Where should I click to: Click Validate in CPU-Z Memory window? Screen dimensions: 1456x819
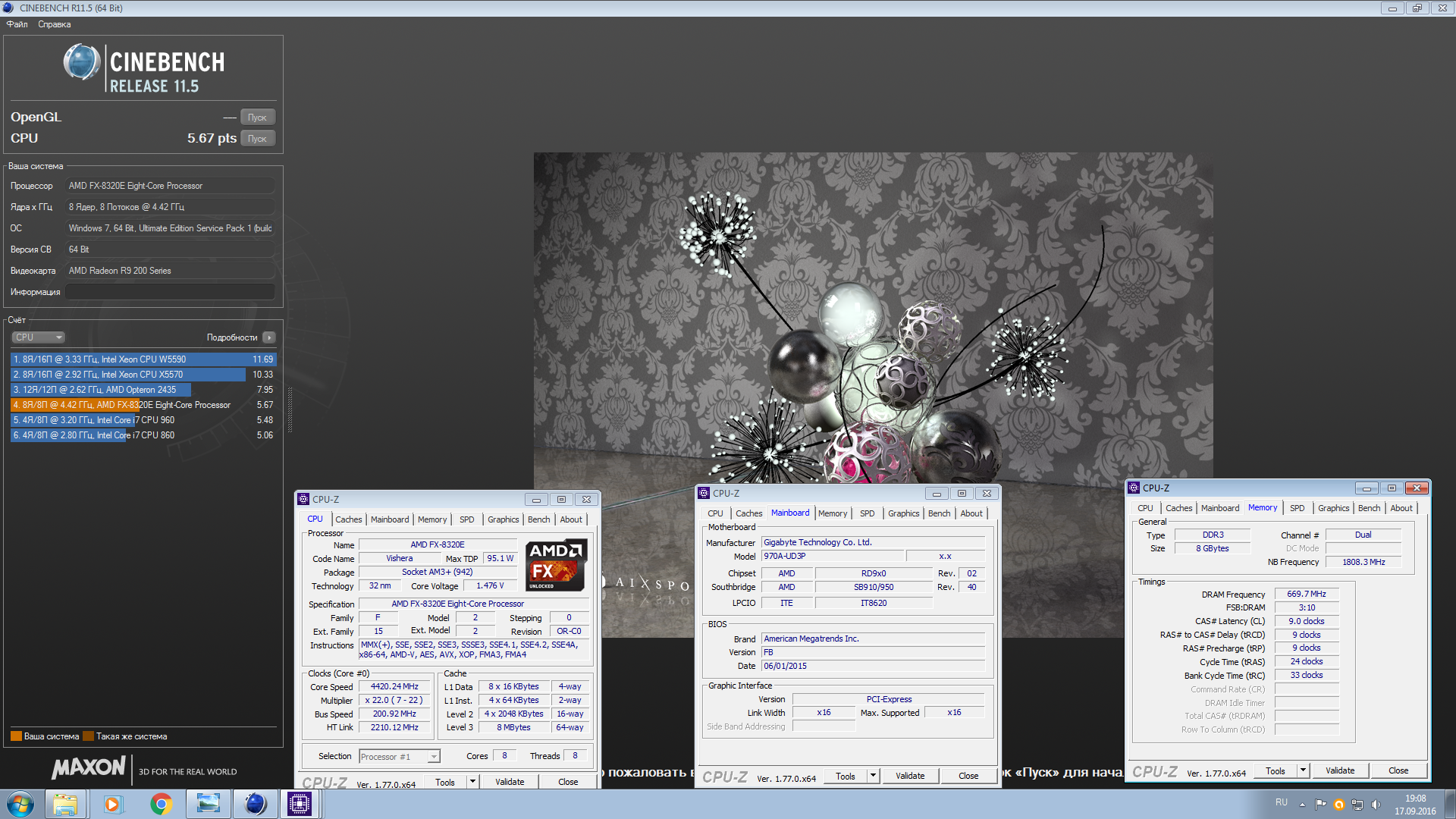(x=1340, y=770)
